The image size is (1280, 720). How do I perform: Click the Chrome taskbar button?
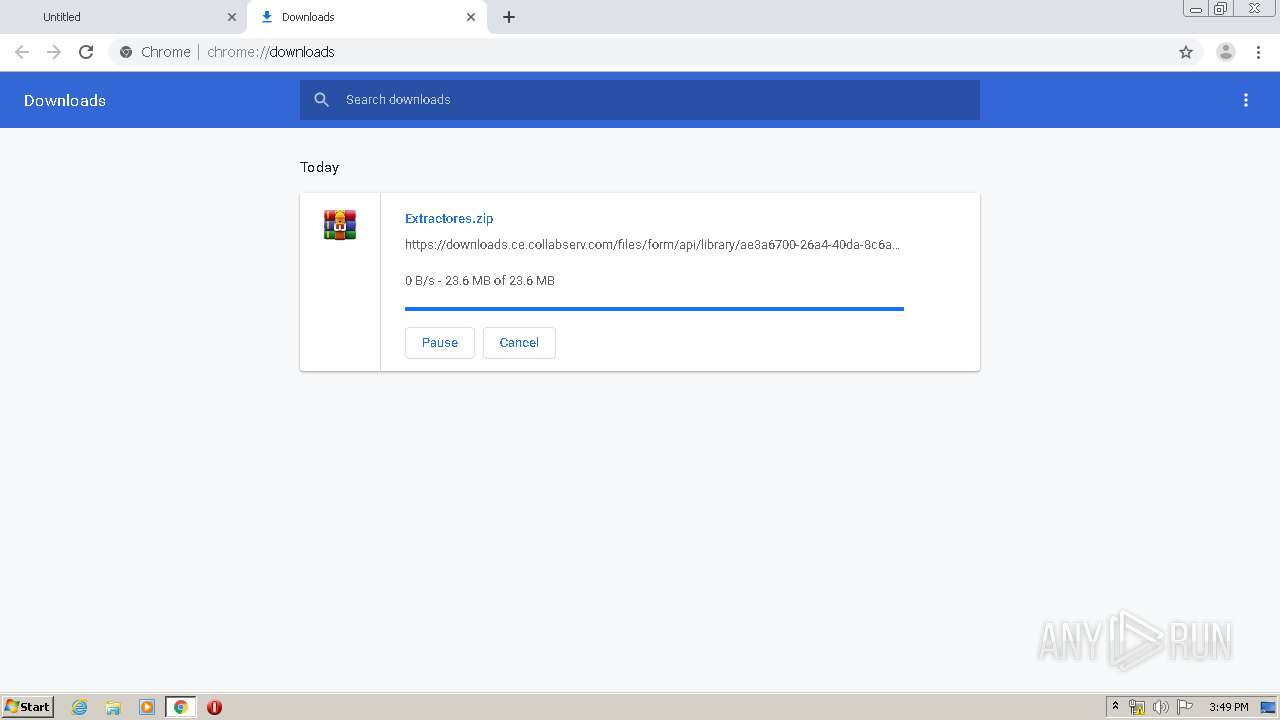tap(180, 707)
